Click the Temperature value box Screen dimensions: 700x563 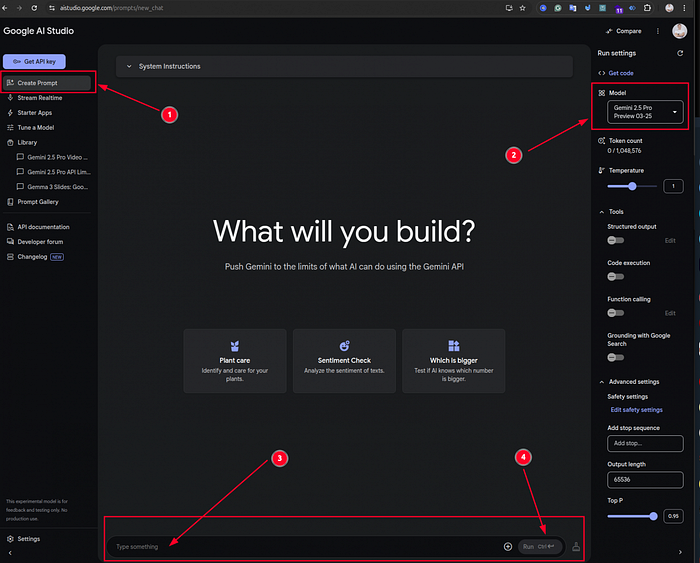point(673,186)
